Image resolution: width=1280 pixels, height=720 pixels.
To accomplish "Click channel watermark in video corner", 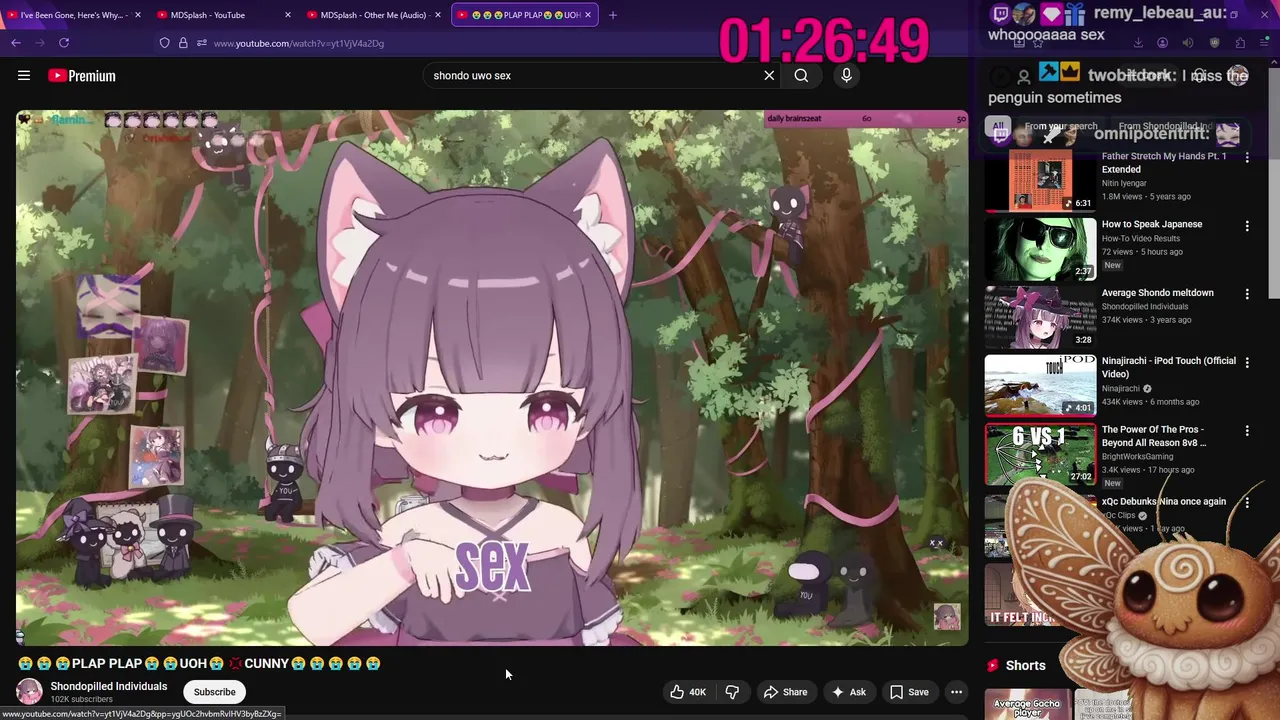I will coord(947,617).
